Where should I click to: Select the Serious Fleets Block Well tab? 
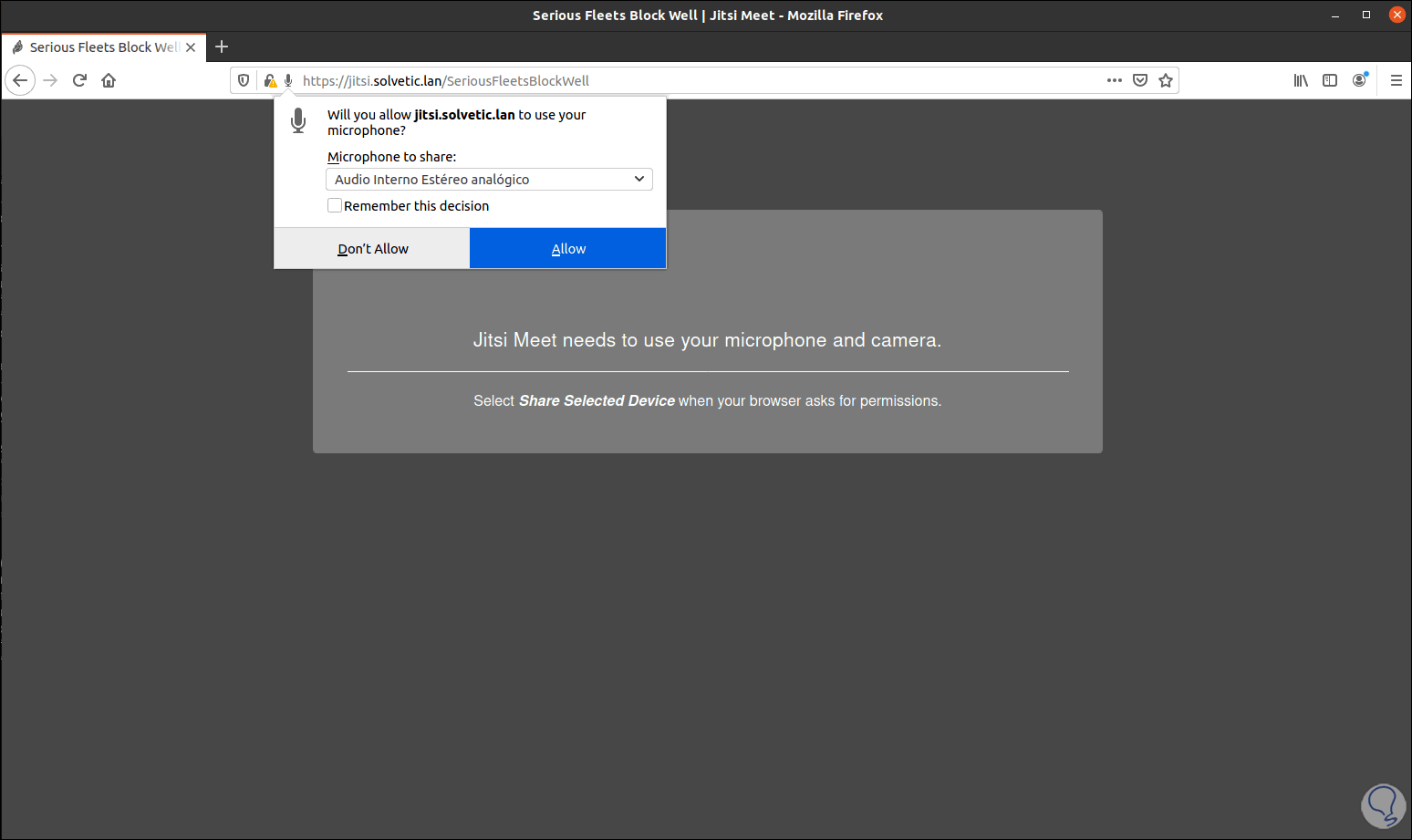(104, 47)
